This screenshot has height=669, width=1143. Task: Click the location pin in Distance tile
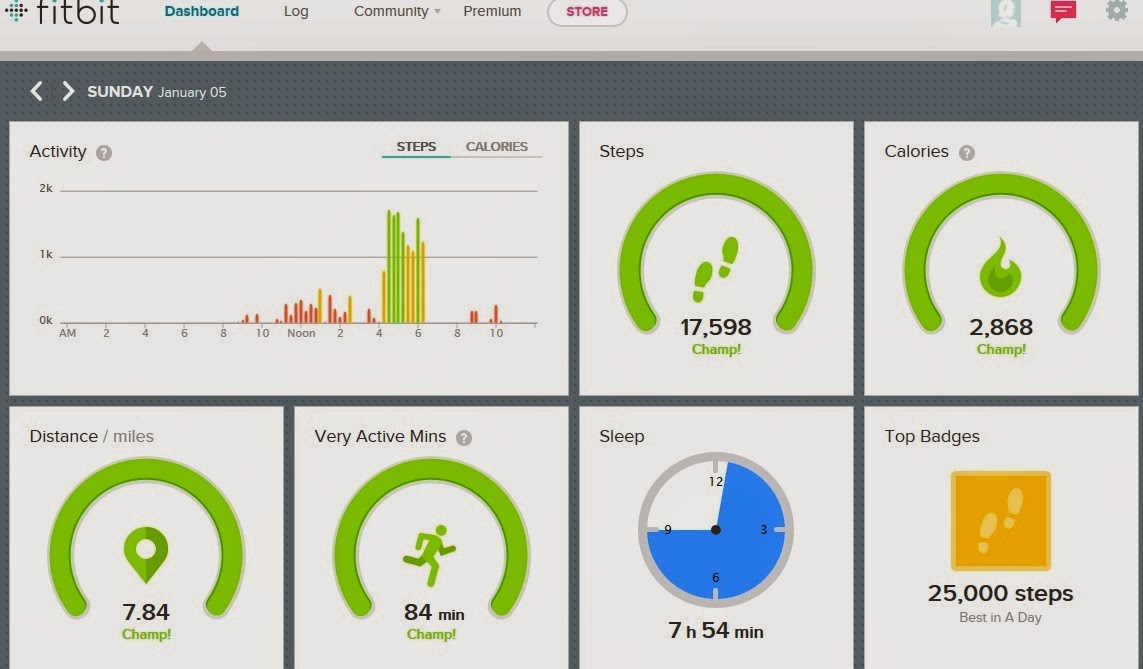click(146, 554)
